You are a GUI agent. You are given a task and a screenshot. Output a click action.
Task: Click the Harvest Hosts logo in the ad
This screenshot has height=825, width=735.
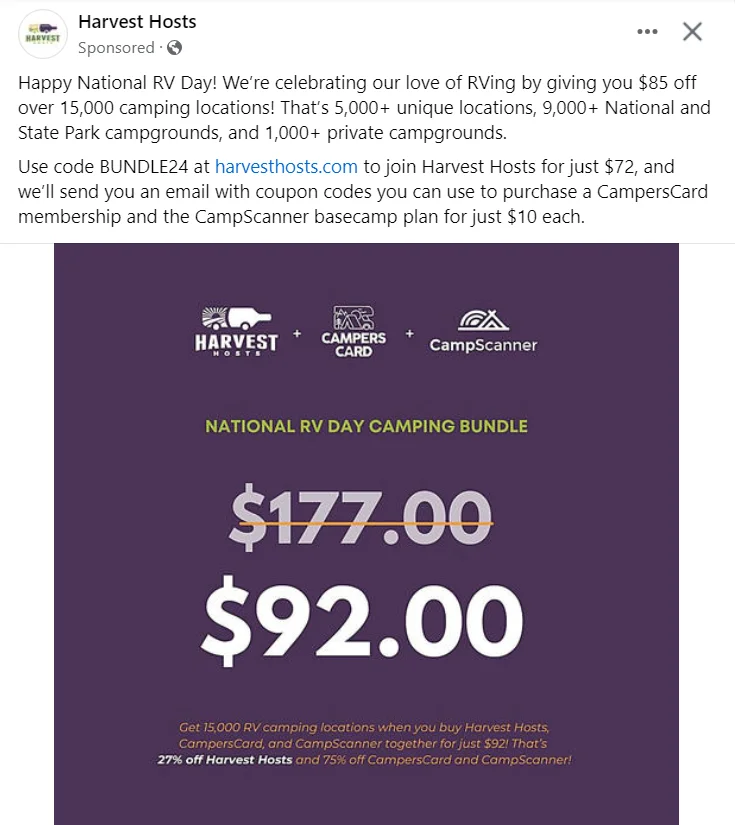click(x=236, y=331)
